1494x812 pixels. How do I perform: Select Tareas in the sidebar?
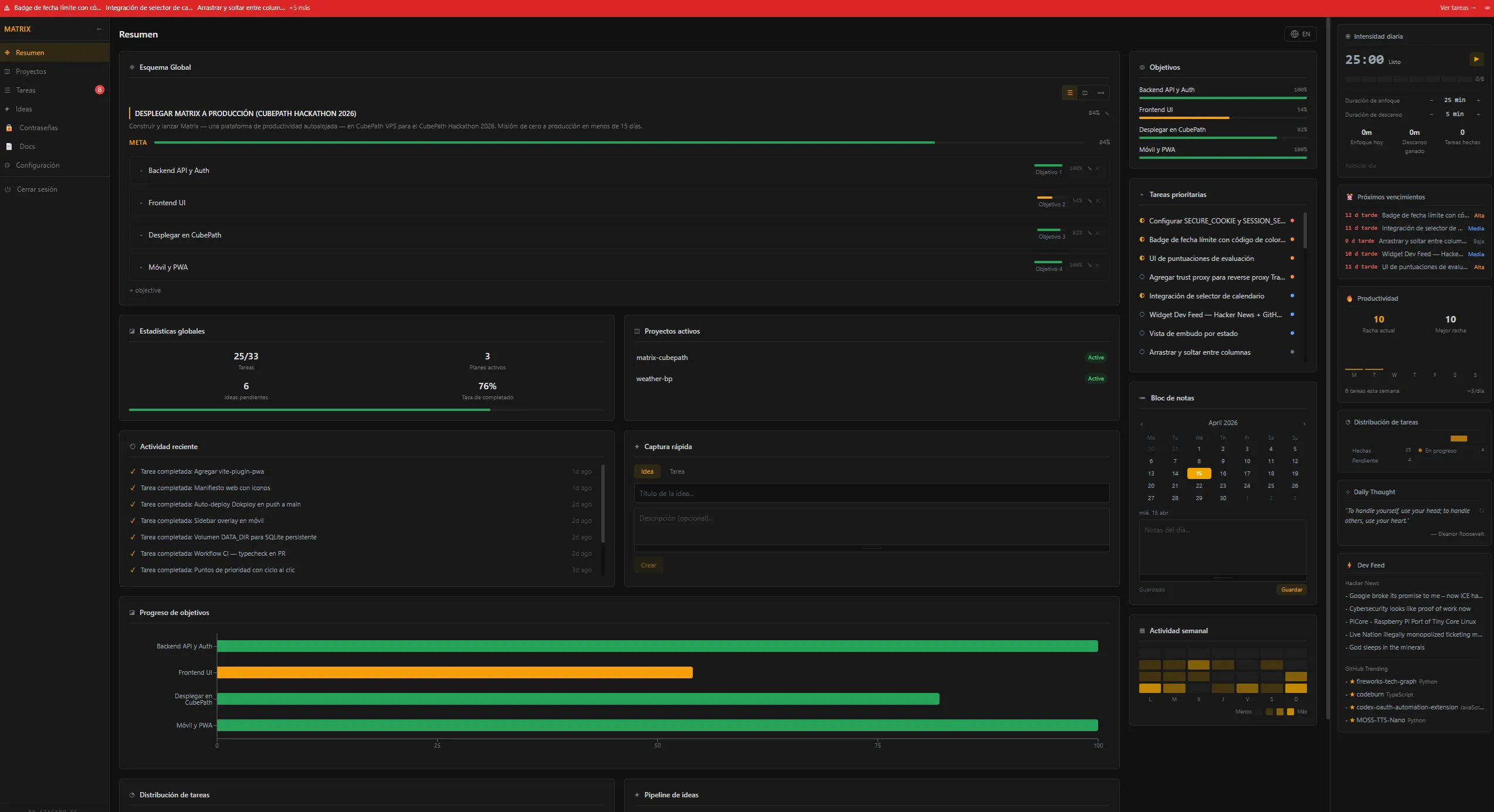click(x=26, y=90)
